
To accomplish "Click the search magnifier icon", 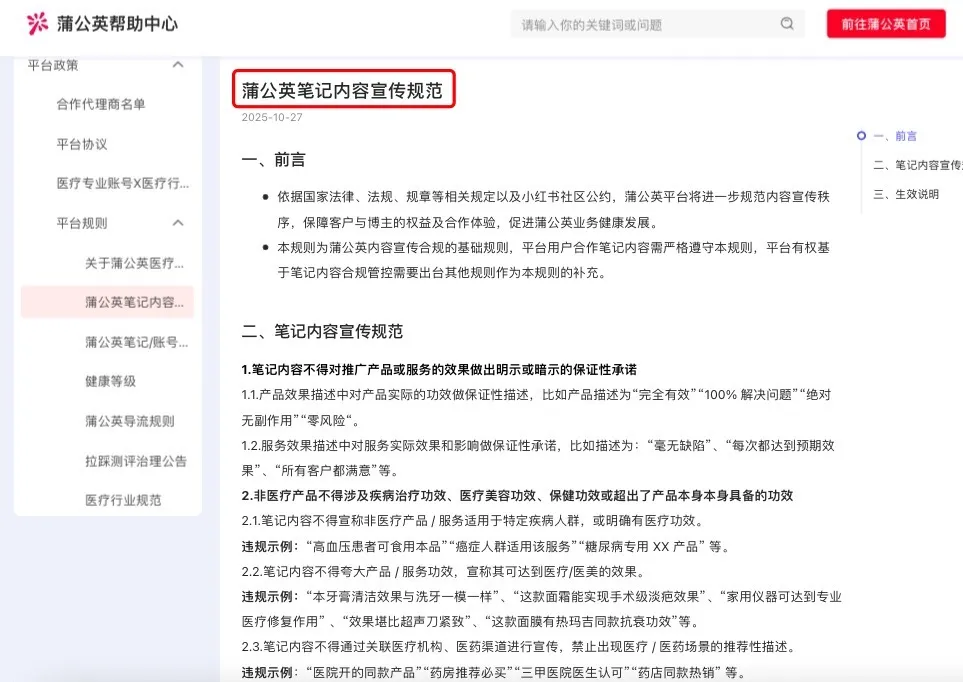I will (x=787, y=24).
